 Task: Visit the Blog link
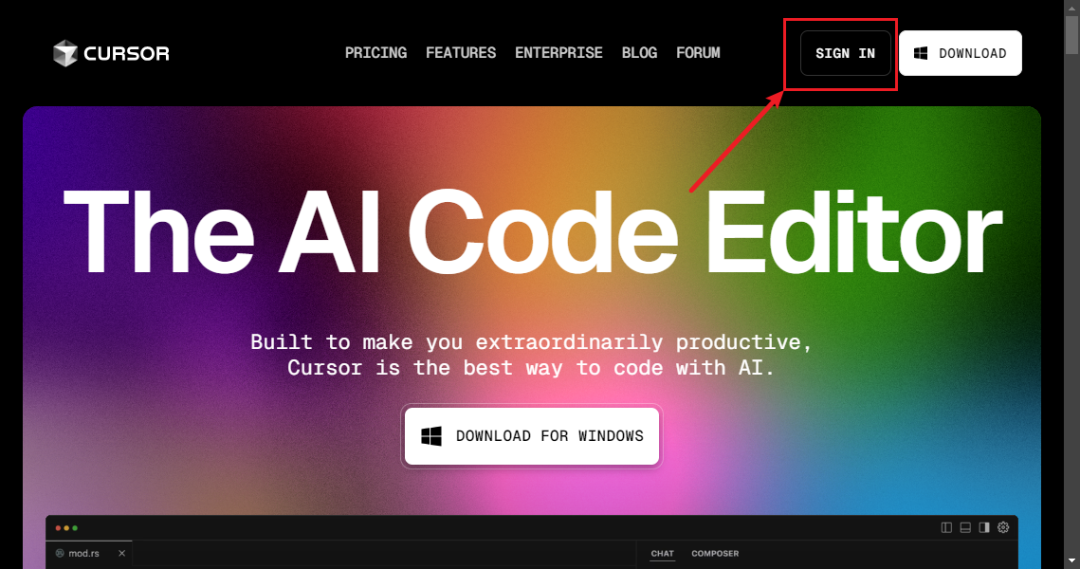pos(639,53)
